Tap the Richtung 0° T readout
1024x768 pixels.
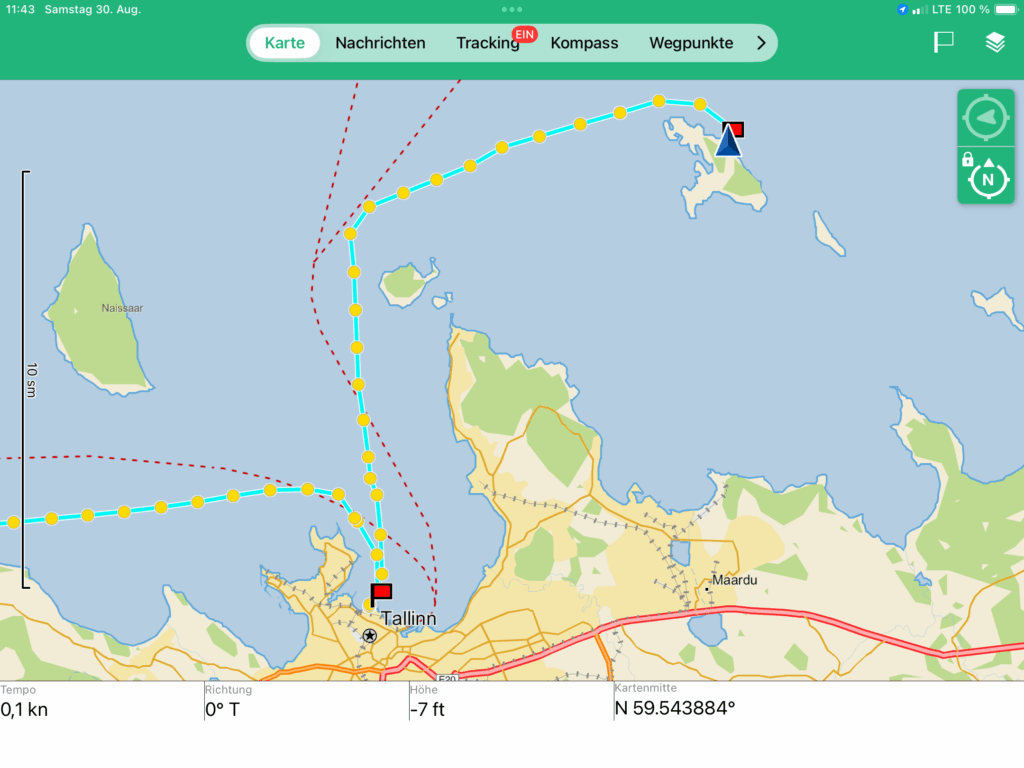point(306,701)
